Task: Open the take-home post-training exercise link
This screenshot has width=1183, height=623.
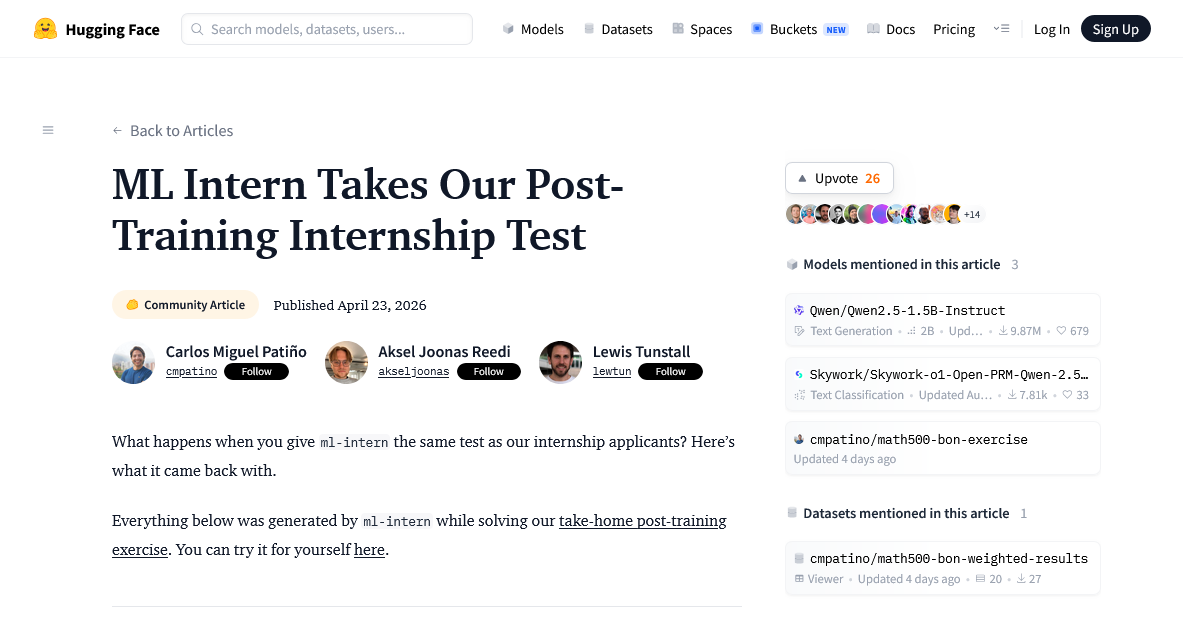Action: coord(642,521)
